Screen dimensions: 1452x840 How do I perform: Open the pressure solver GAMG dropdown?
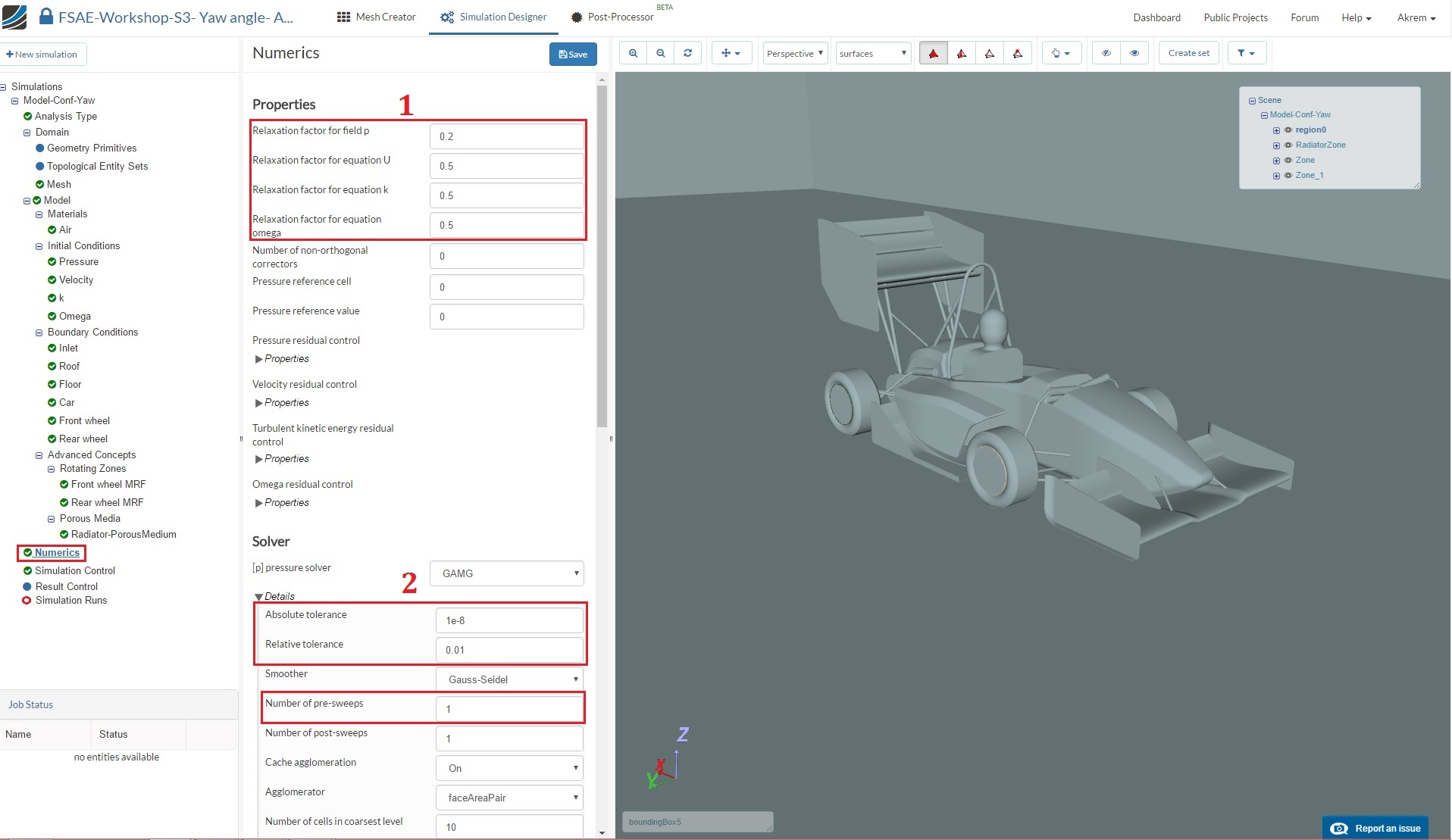(x=506, y=573)
